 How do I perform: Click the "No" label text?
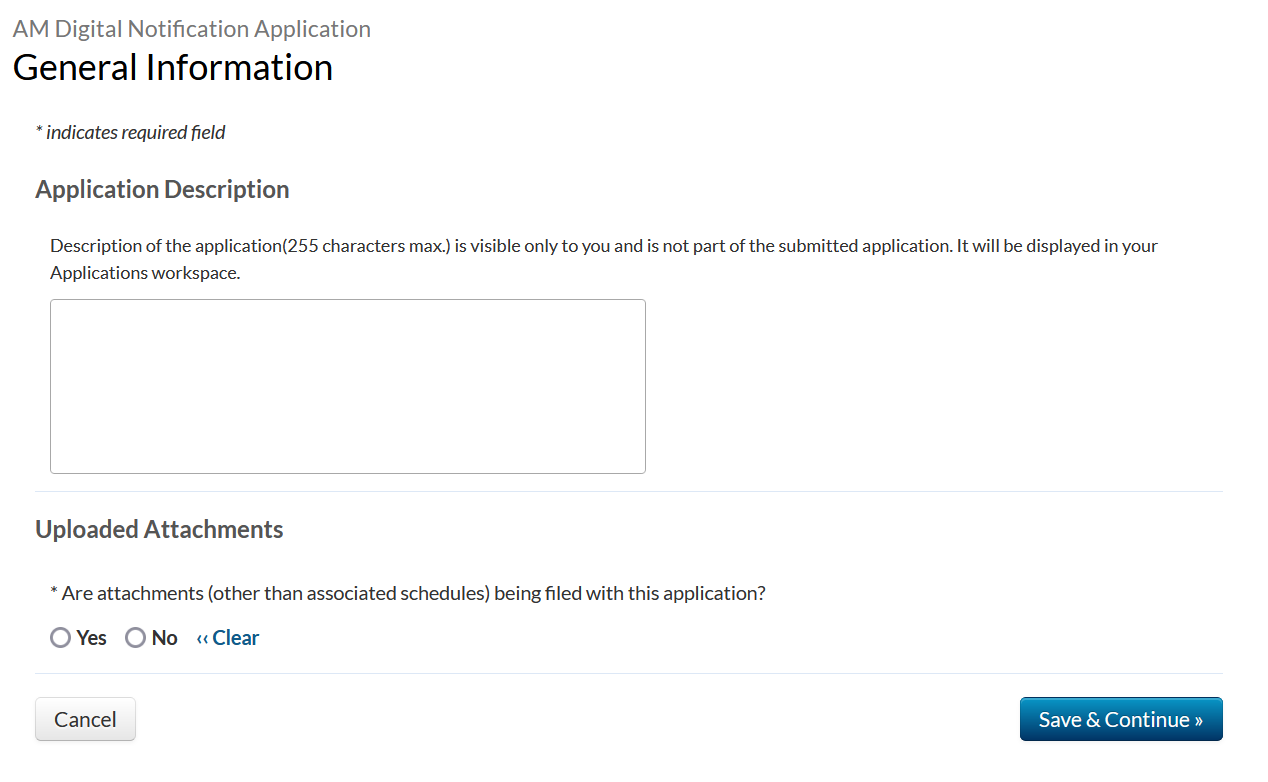point(165,638)
